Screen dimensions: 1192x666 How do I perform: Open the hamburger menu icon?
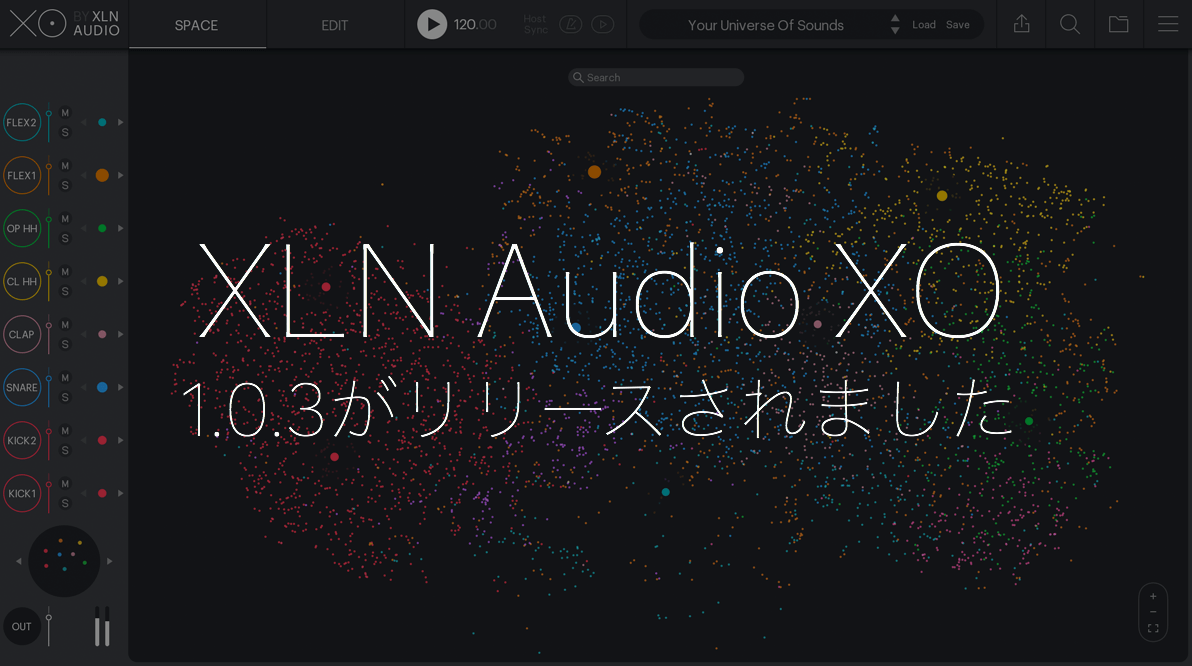[1167, 24]
